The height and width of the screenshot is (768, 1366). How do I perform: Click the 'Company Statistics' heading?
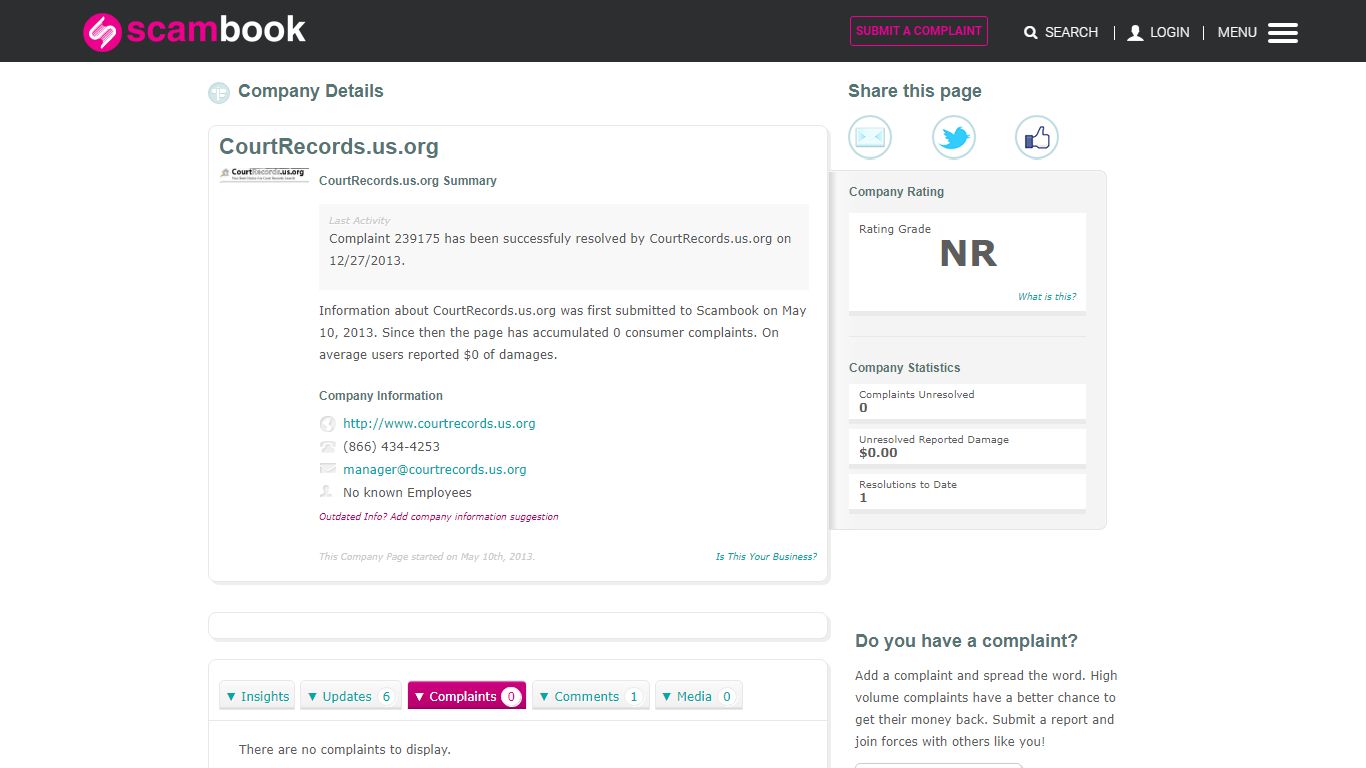point(904,368)
